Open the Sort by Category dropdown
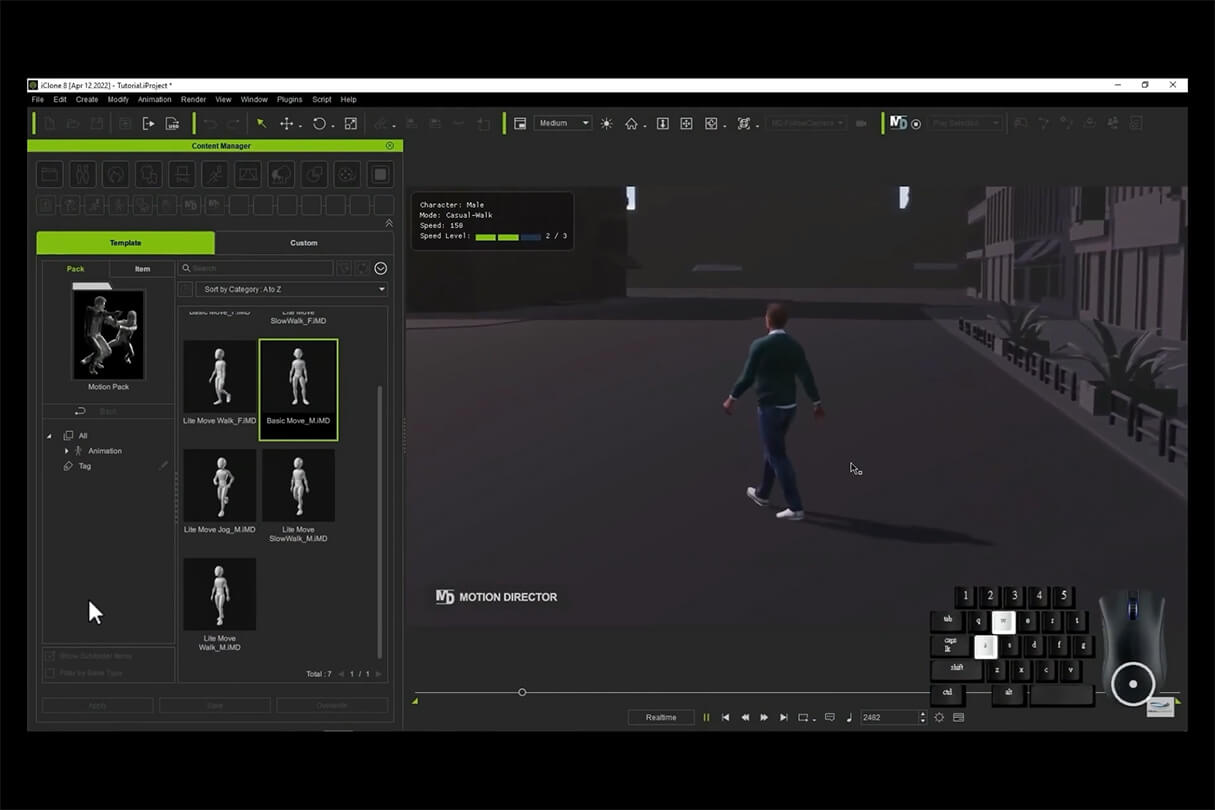This screenshot has height=810, width=1215. 292,289
